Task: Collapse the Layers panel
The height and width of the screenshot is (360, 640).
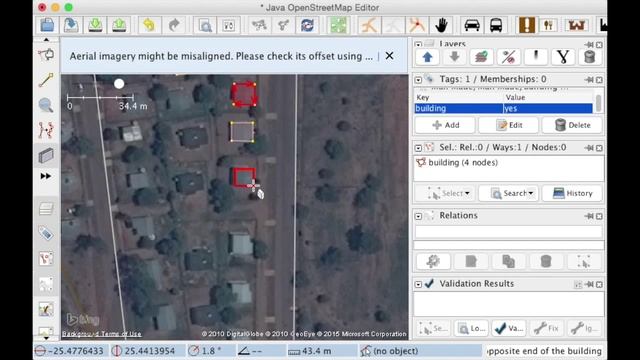Action: click(418, 44)
